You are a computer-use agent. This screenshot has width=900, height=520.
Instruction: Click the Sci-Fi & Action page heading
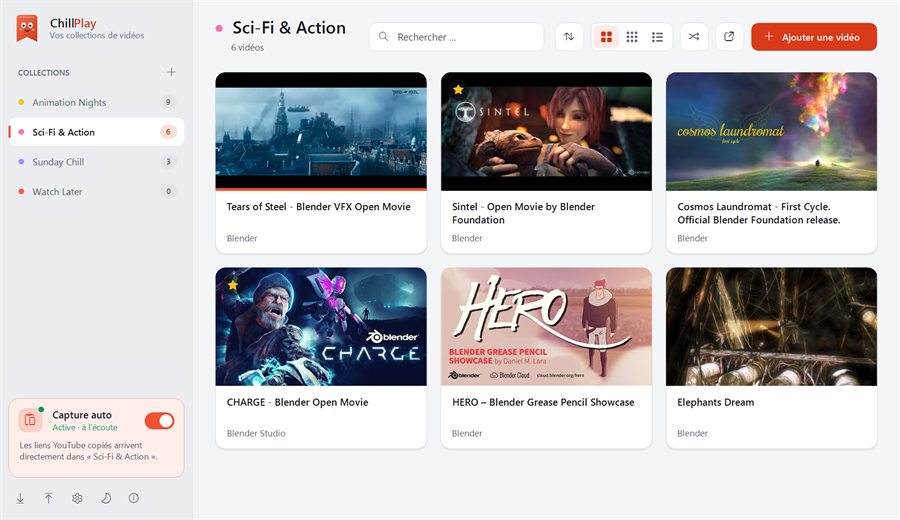click(x=289, y=28)
